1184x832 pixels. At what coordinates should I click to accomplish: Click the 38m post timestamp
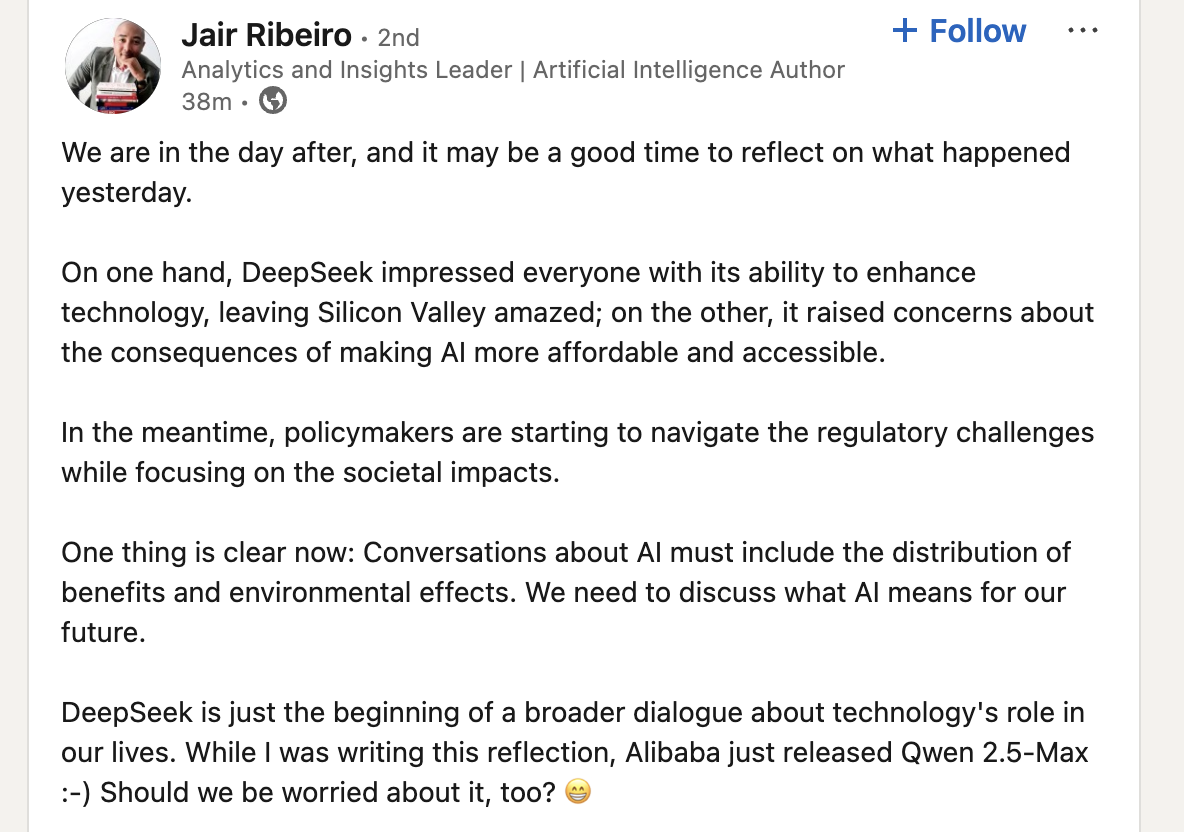206,101
